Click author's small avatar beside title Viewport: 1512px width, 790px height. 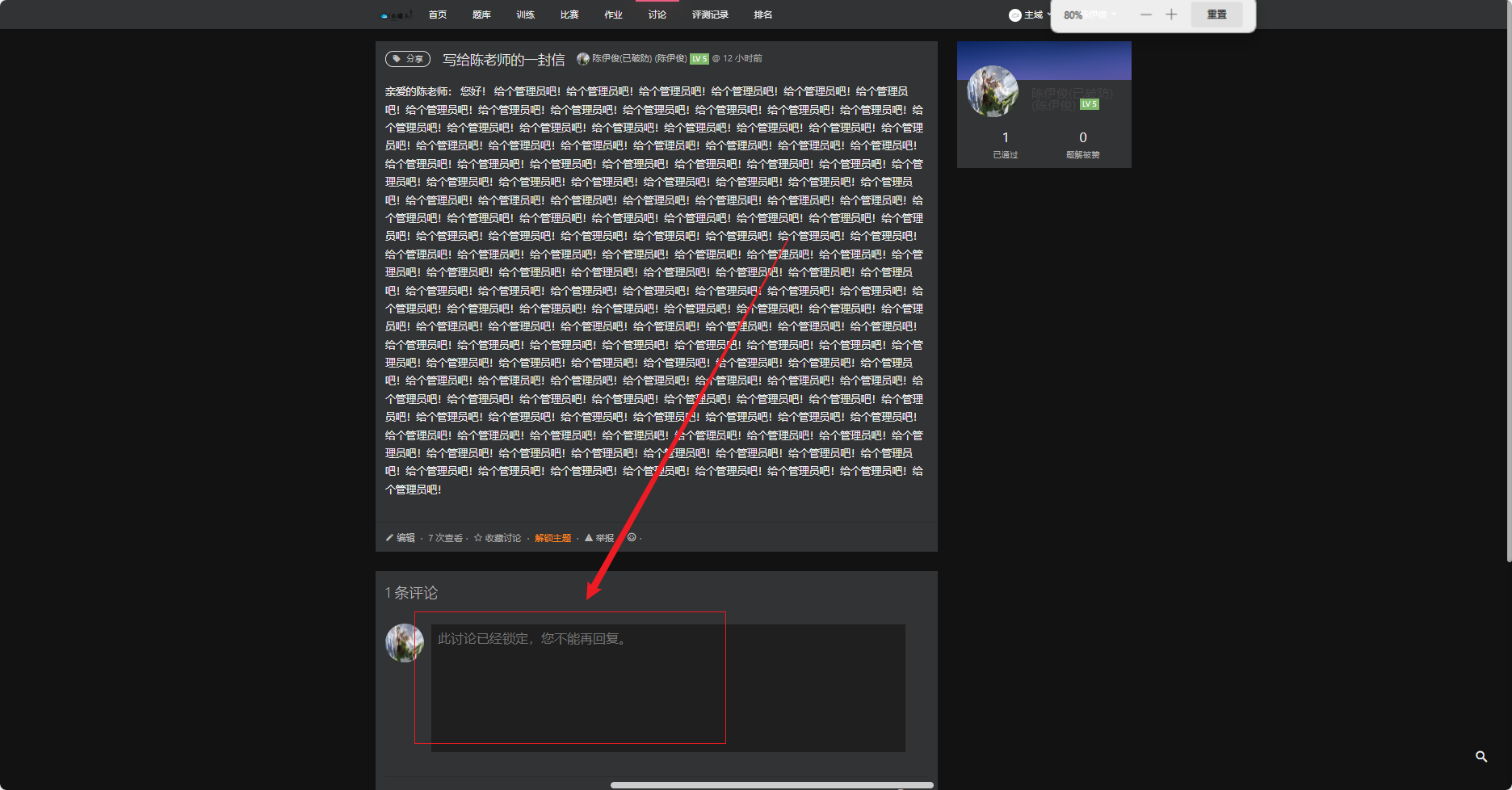pos(582,58)
